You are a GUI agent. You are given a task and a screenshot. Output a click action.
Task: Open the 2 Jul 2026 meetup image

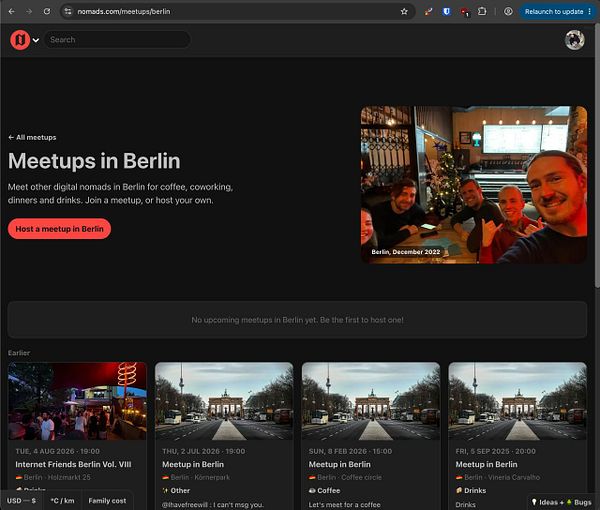tap(224, 401)
